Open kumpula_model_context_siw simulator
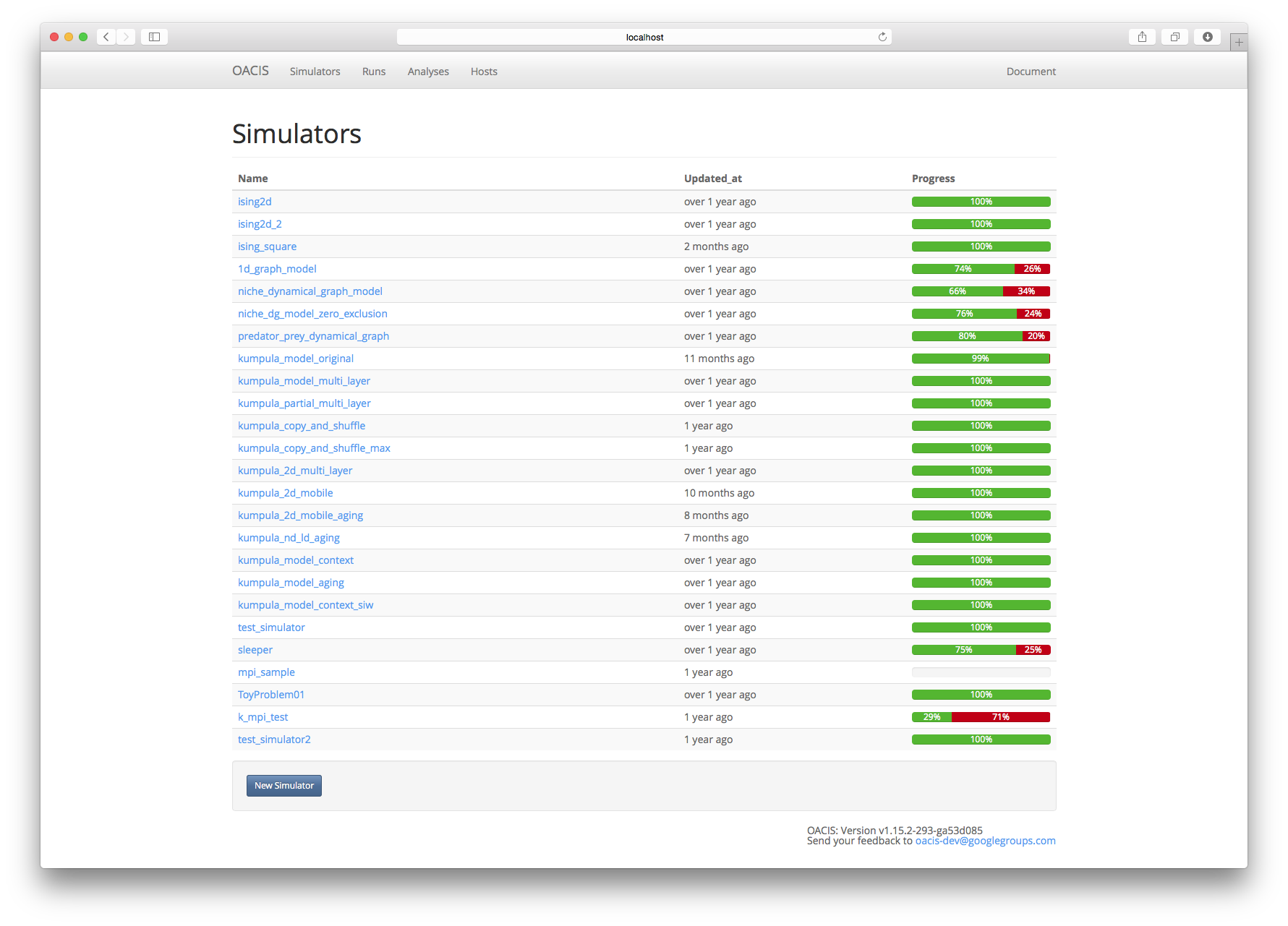 (305, 605)
